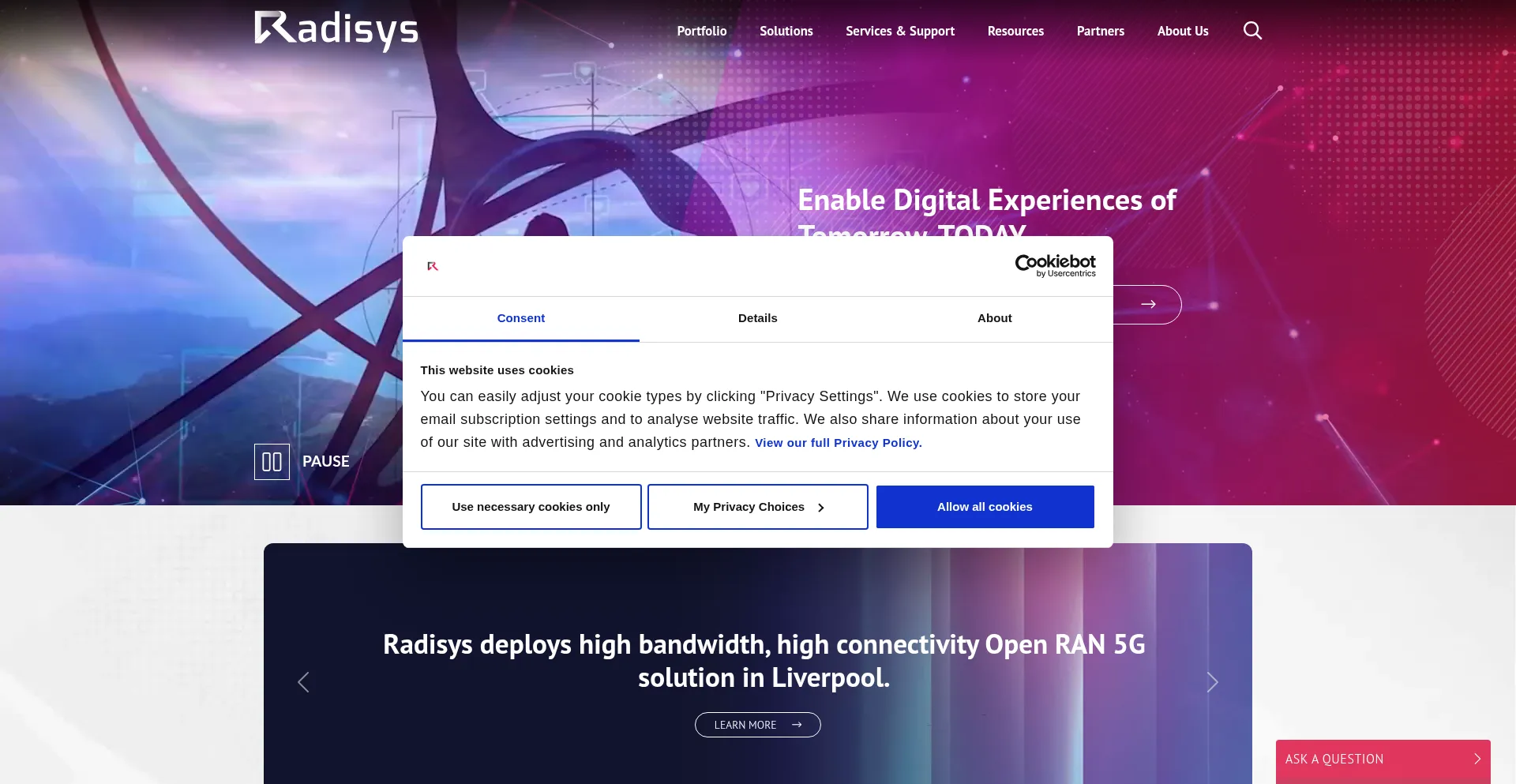Open the Portfolio menu

point(701,30)
